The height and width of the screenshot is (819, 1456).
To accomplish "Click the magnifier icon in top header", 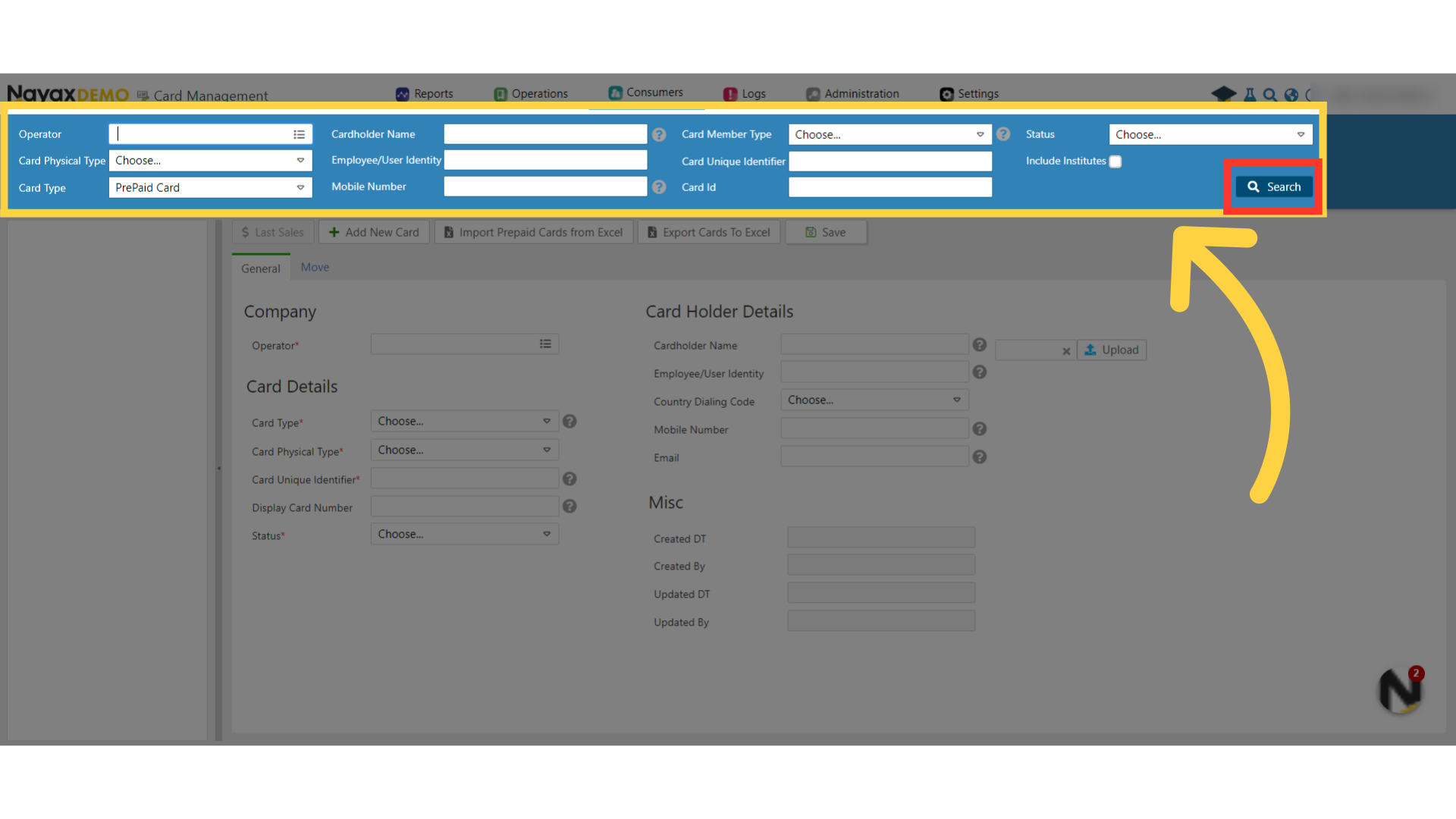I will (1270, 95).
